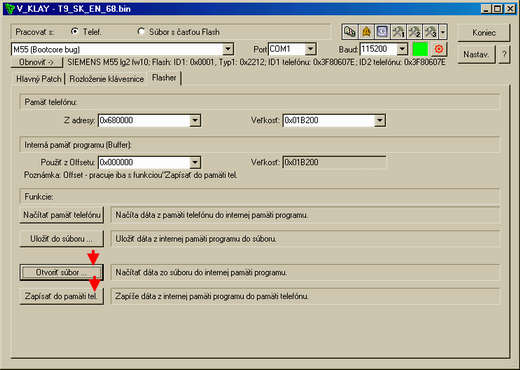The width and height of the screenshot is (520, 370).
Task: Maximize the V_KLAY window
Action: click(497, 9)
